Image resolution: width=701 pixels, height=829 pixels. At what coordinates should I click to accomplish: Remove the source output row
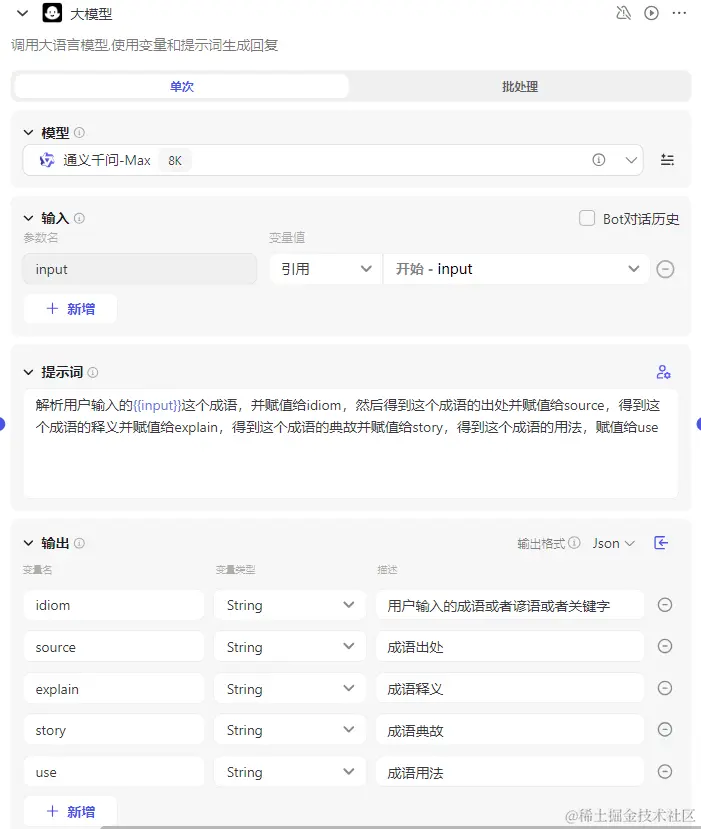coord(665,646)
